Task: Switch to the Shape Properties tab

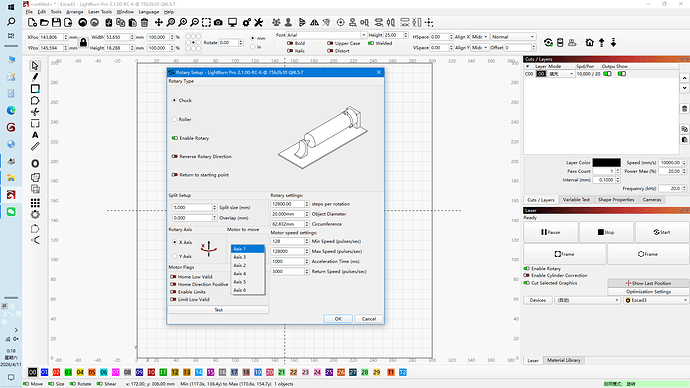Action: click(616, 200)
